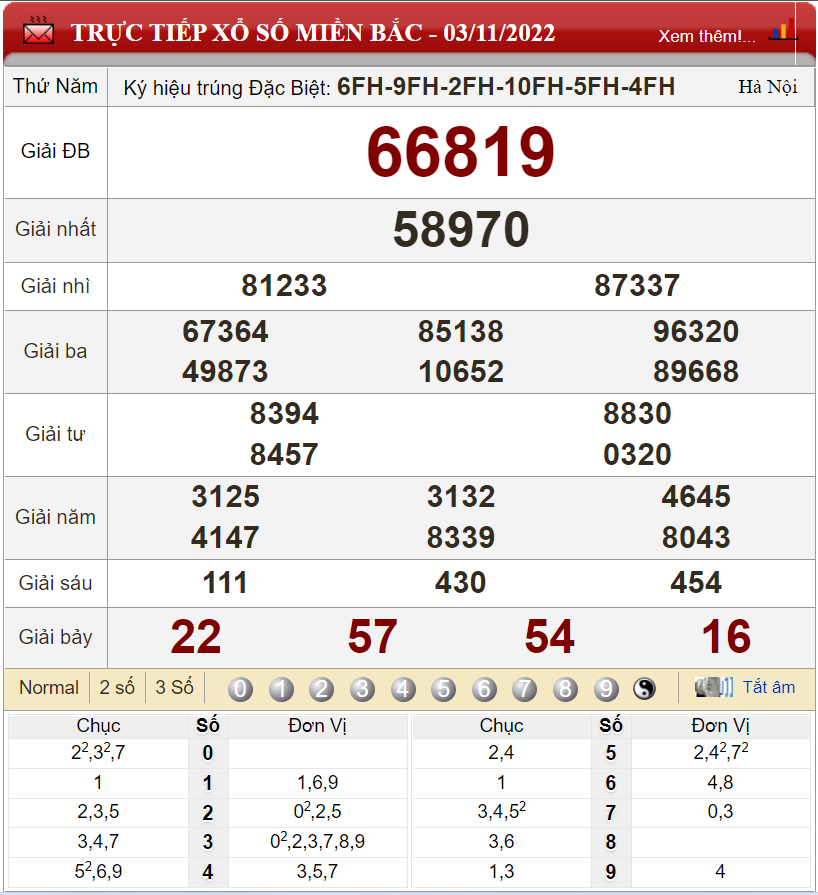Viewport: 818px width, 895px height.
Task: Switch to 3 Số view
Action: [175, 687]
